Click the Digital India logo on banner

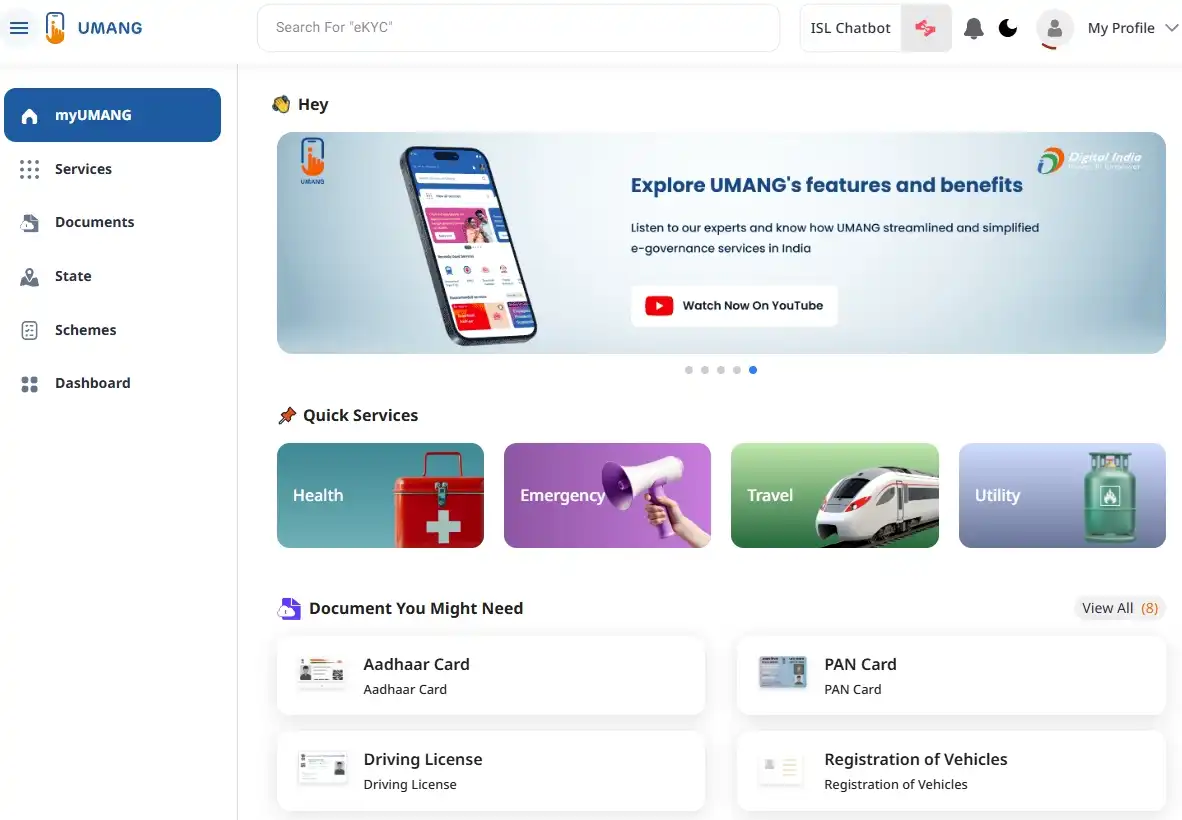click(1089, 160)
